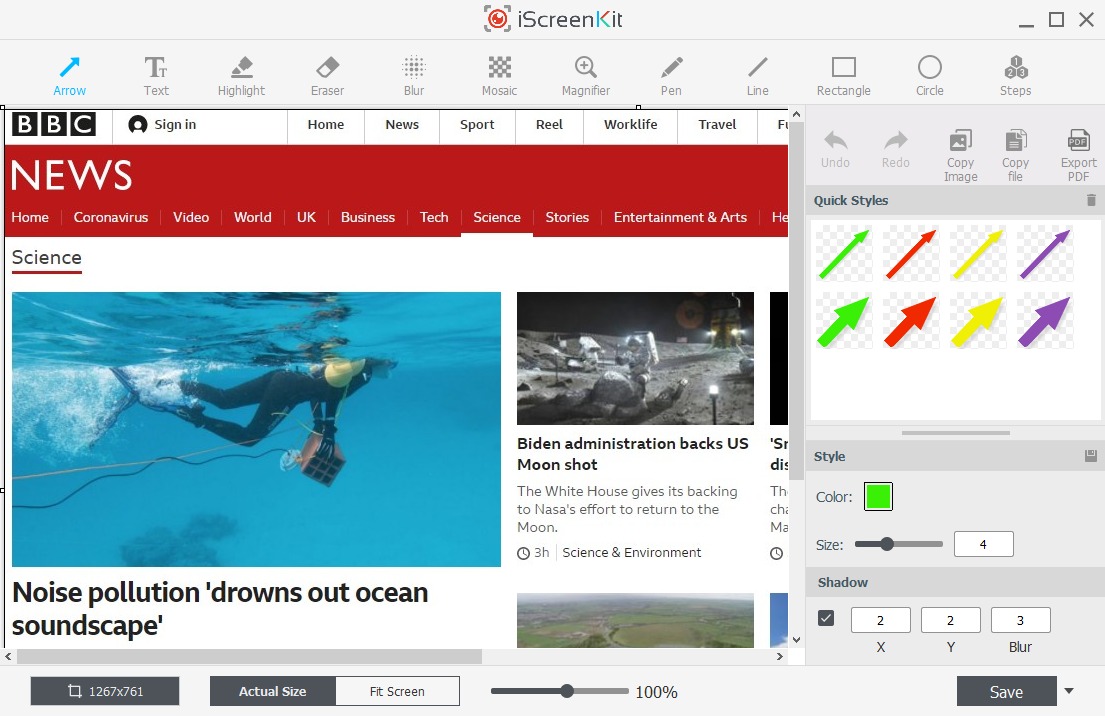Choose the Eraser tool

click(327, 76)
